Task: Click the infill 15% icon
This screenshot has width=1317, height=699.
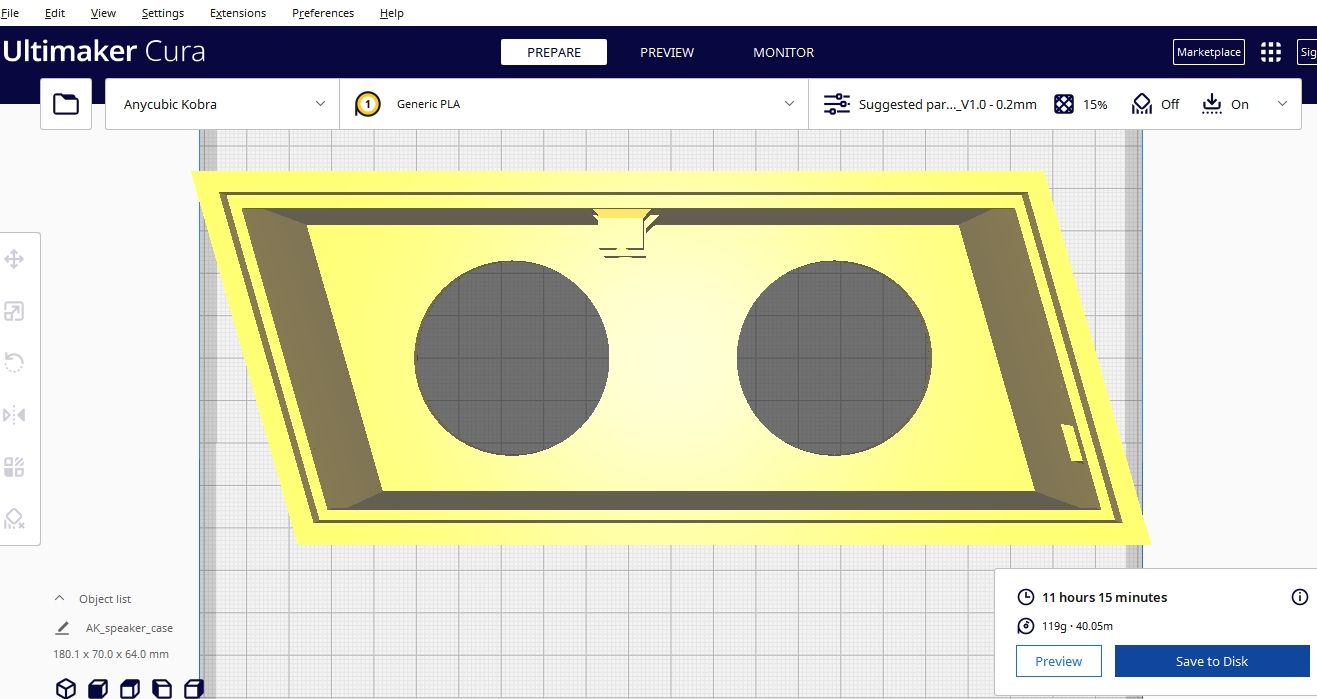Action: click(1064, 104)
